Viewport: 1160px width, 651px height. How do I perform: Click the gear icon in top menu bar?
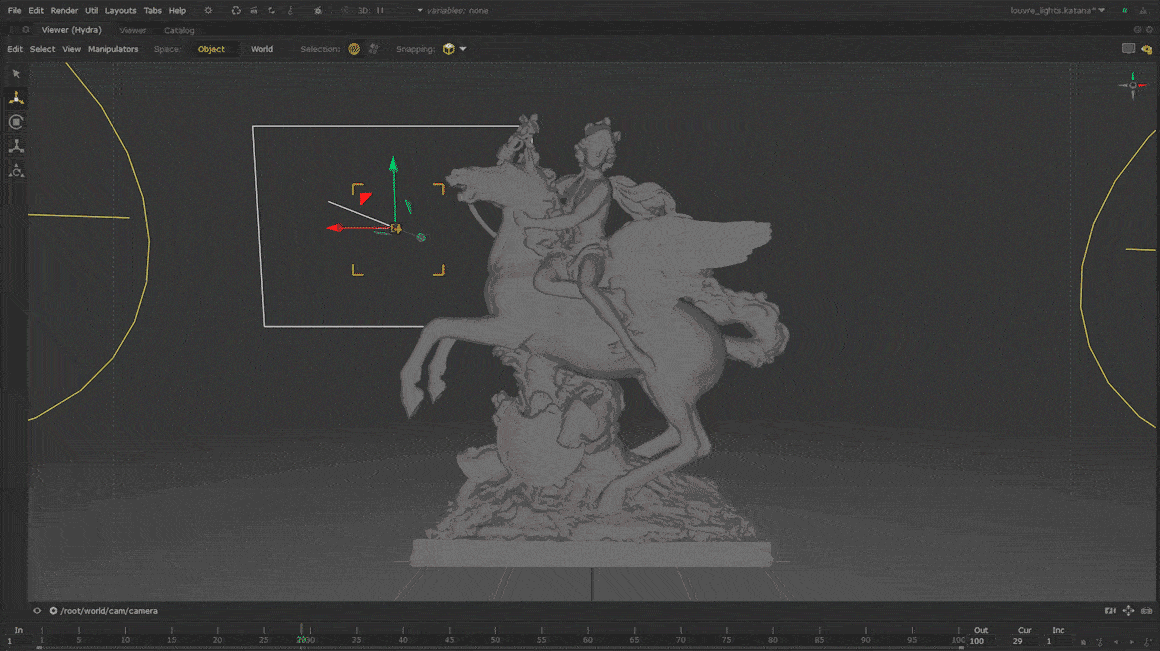[x=208, y=11]
